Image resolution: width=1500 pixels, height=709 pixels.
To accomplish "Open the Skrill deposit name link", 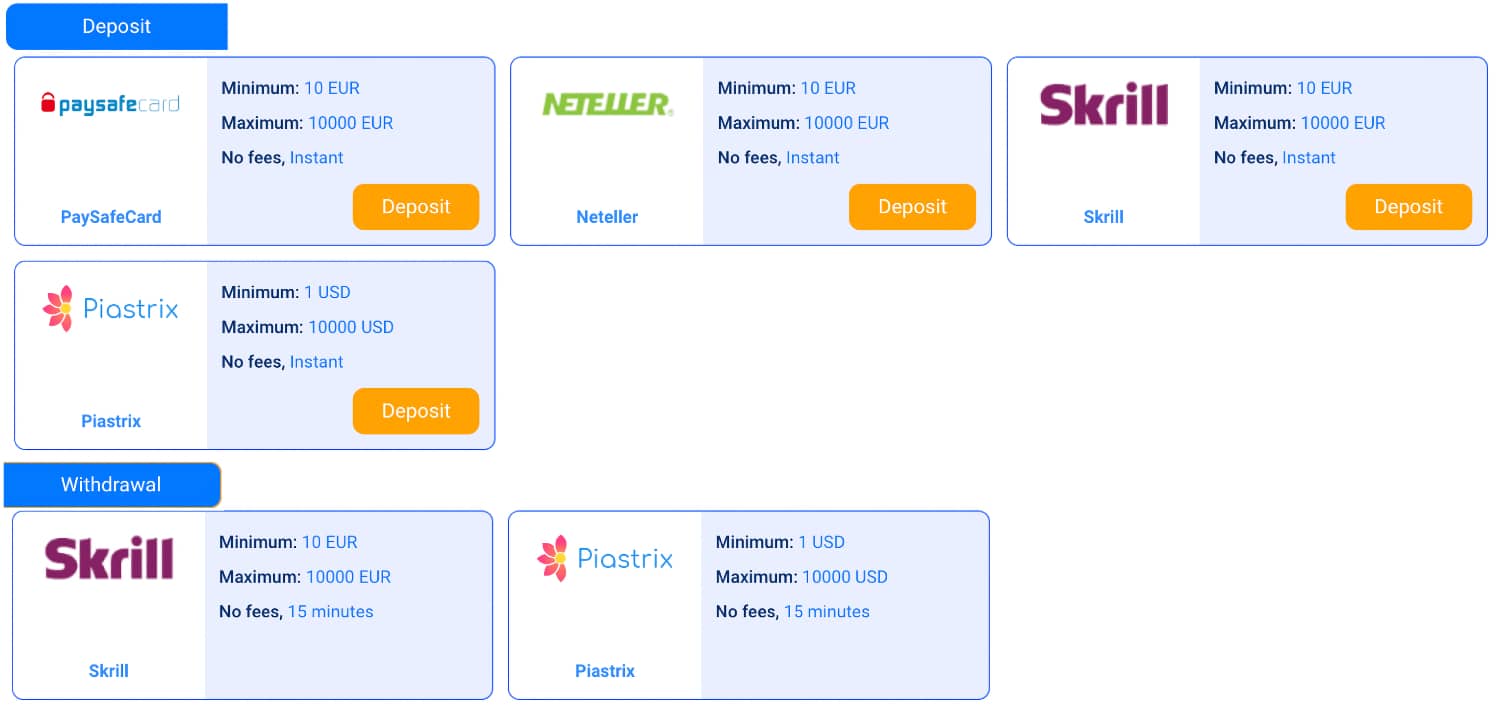I will [1104, 217].
